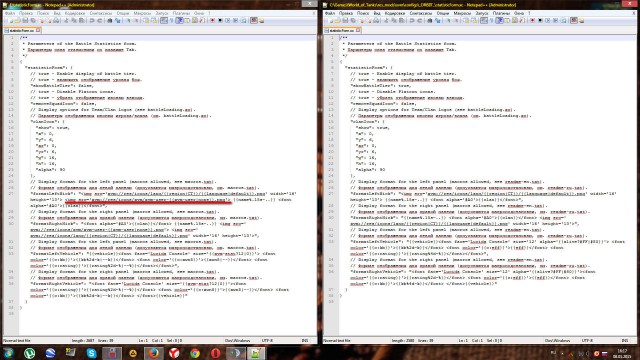The height and width of the screenshot is (360, 640).
Task: Click Print icon in left Notepad++ toolbar
Action: (x=56, y=20)
